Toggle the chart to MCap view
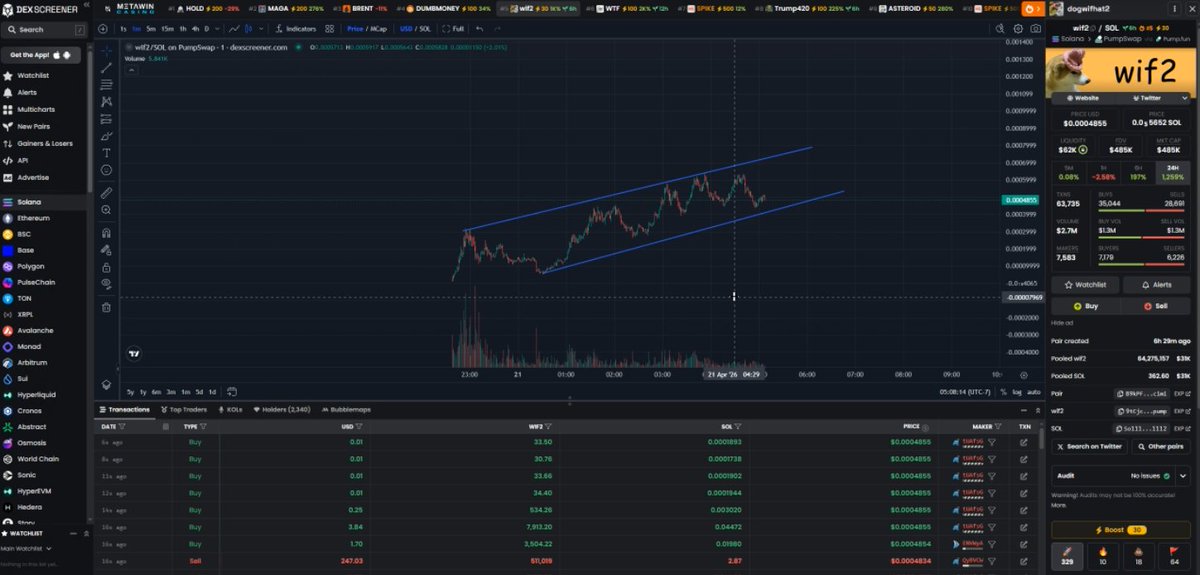The width and height of the screenshot is (1200, 575). point(380,29)
